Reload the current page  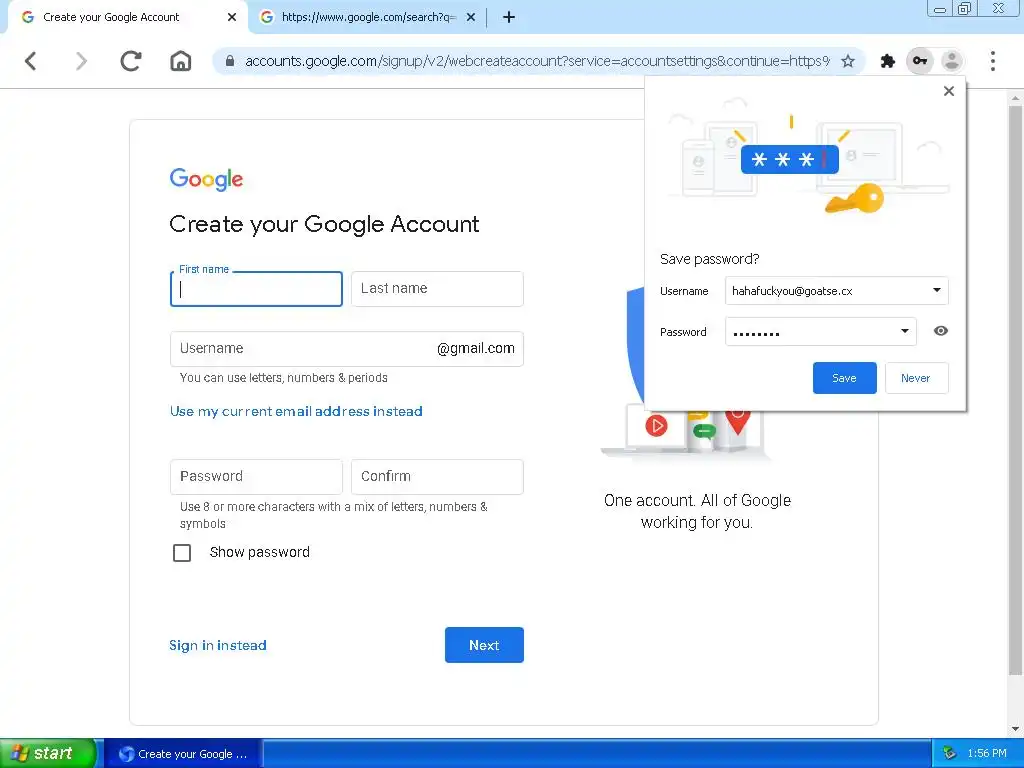[x=131, y=61]
